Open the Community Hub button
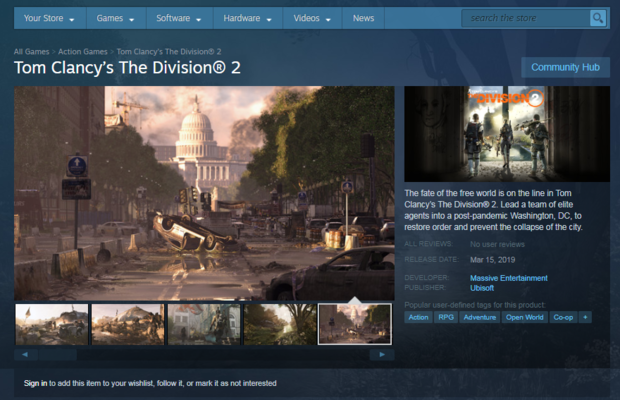The width and height of the screenshot is (620, 400). [x=565, y=68]
